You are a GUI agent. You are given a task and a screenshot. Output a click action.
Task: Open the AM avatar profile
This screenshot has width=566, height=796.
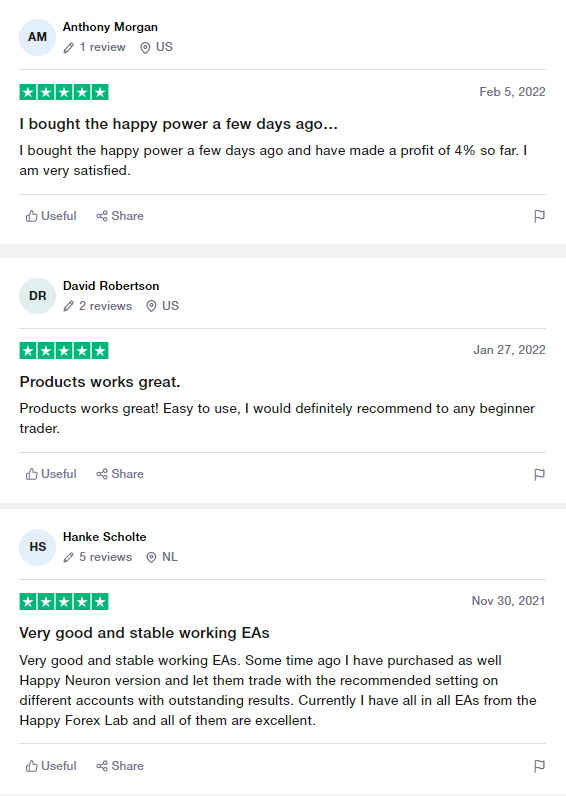pyautogui.click(x=37, y=37)
